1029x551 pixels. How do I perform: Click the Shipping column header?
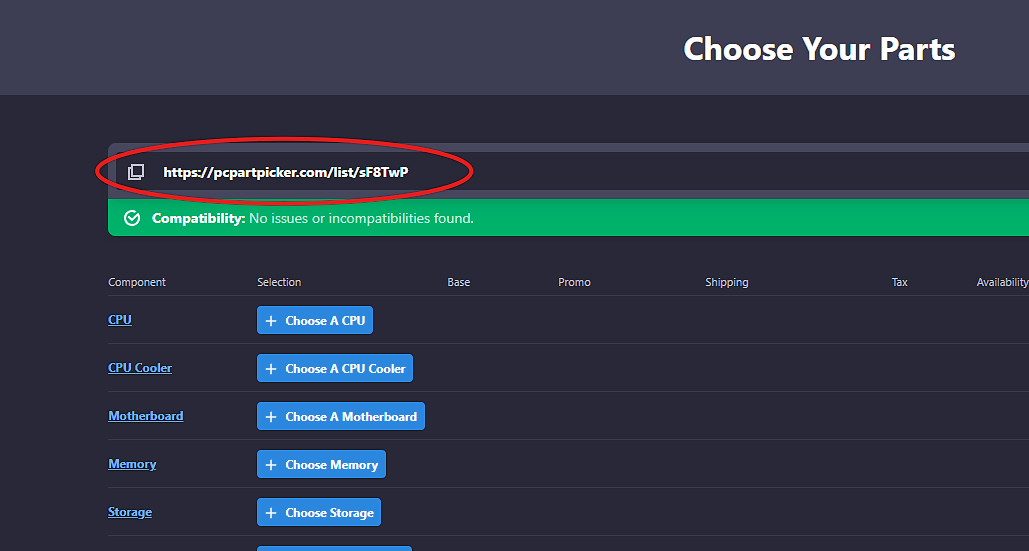(x=726, y=282)
